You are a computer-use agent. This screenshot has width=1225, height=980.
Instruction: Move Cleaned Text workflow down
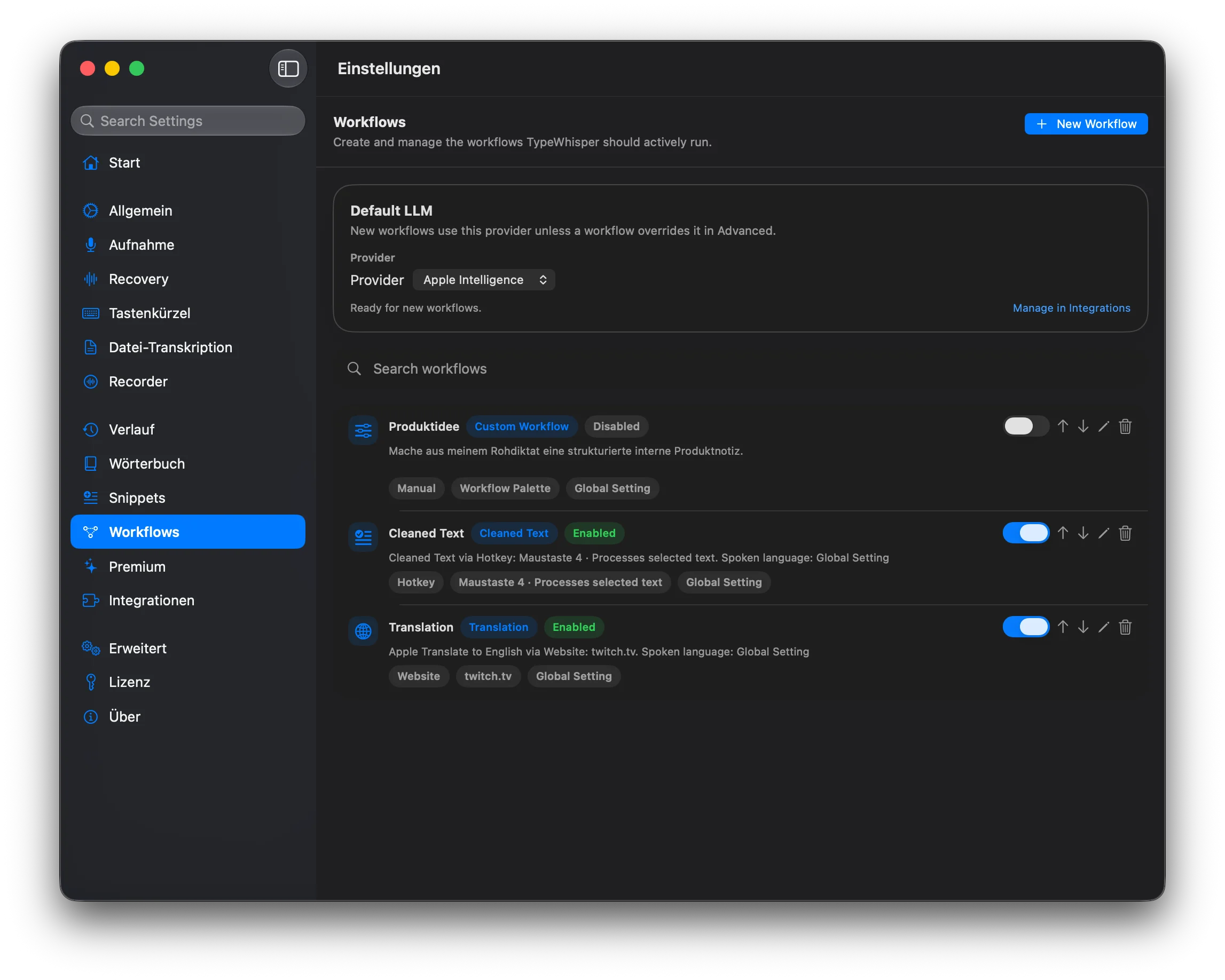tap(1083, 533)
